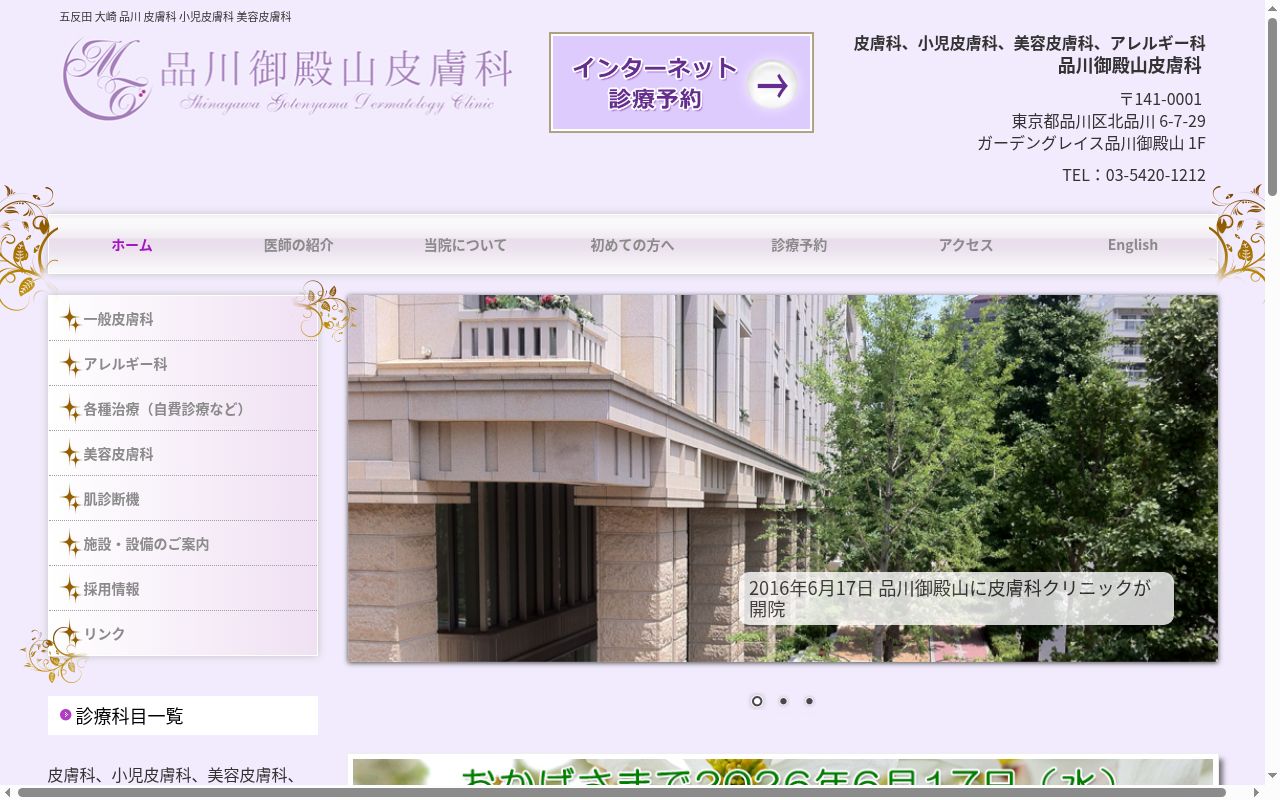Select the third slideshow dot

click(x=809, y=701)
